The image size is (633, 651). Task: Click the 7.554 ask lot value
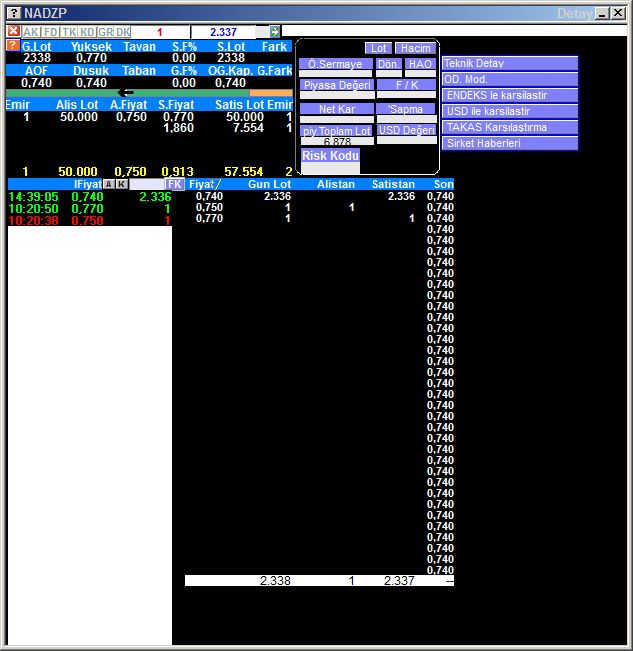pyautogui.click(x=248, y=128)
